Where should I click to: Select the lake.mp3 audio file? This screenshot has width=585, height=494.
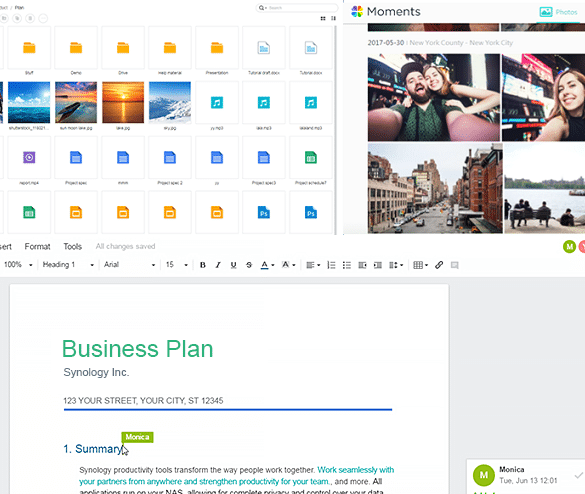pos(264,103)
